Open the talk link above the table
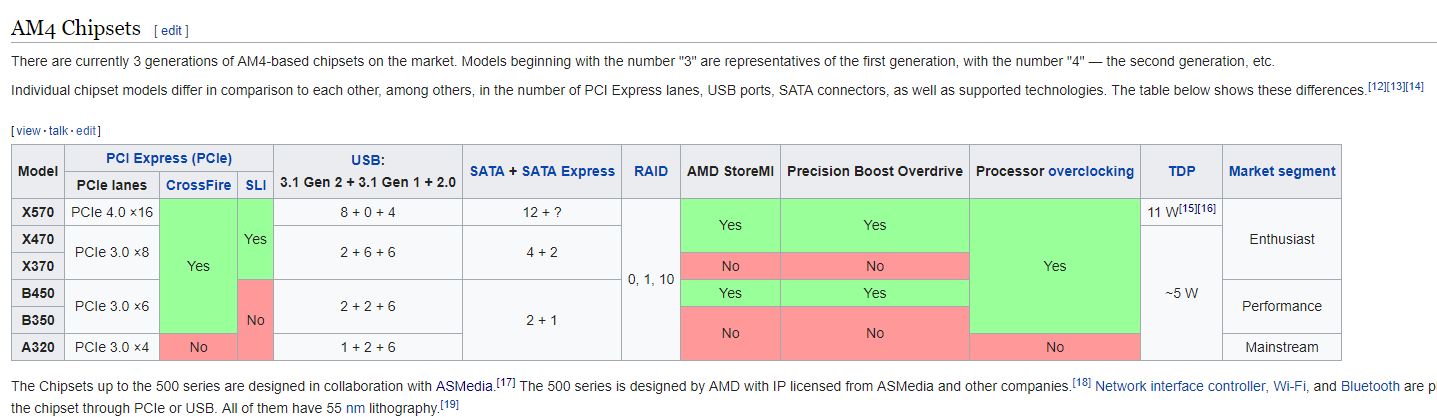The height and width of the screenshot is (417, 1437). coord(60,131)
